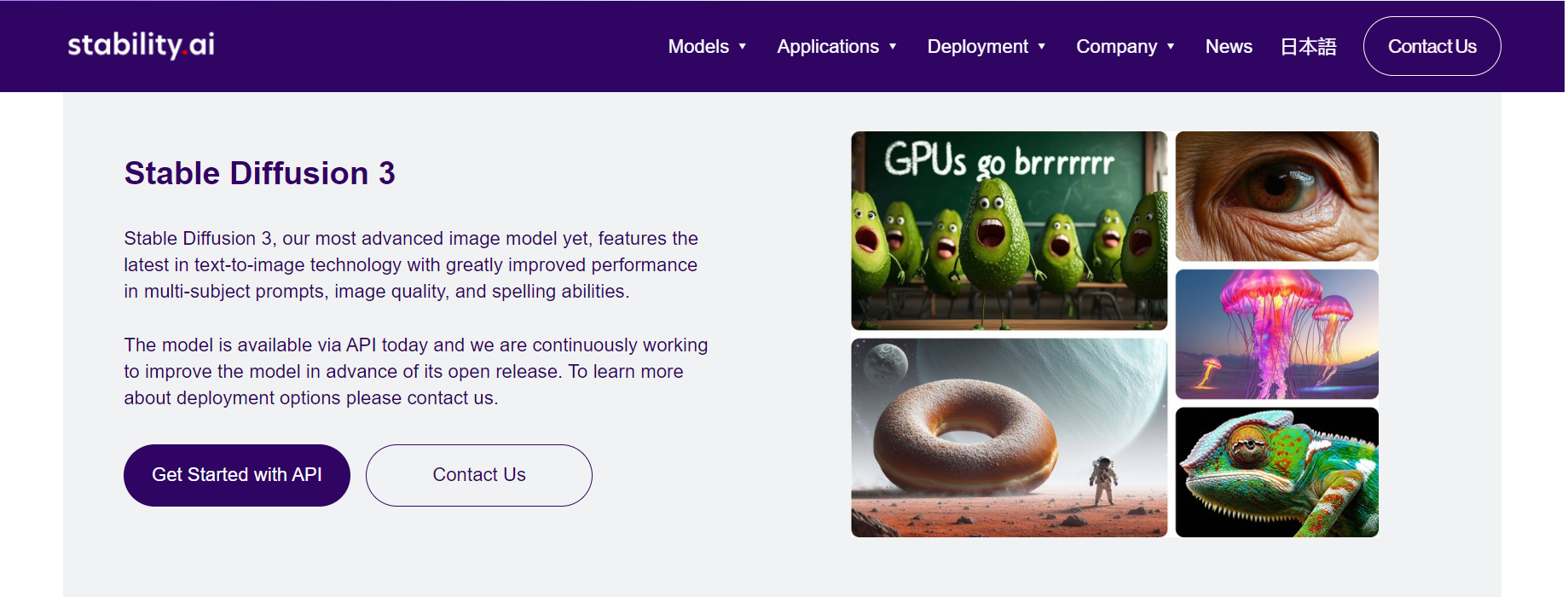
Task: Open the Company menu
Action: point(1116,47)
